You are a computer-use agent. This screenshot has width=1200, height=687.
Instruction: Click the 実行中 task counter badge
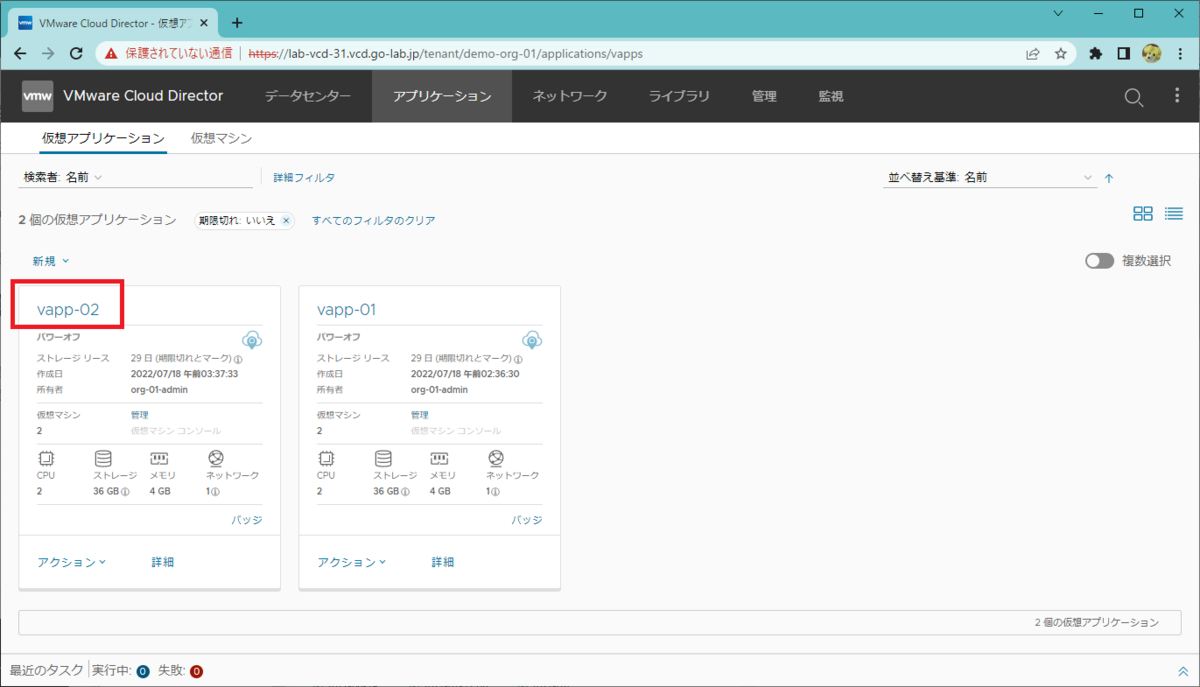pyautogui.click(x=143, y=671)
